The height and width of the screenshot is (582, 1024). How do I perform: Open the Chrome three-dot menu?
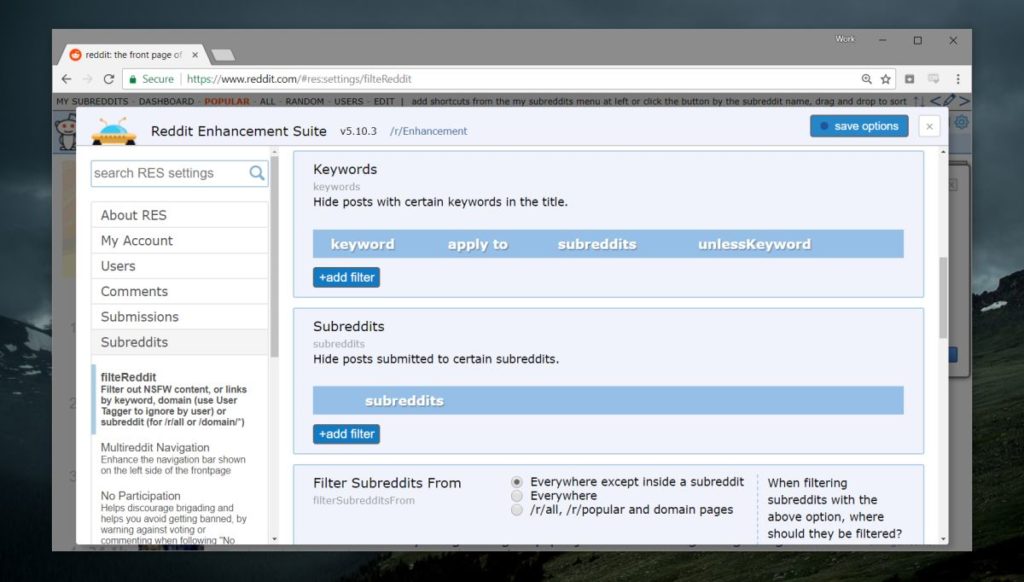coord(958,79)
